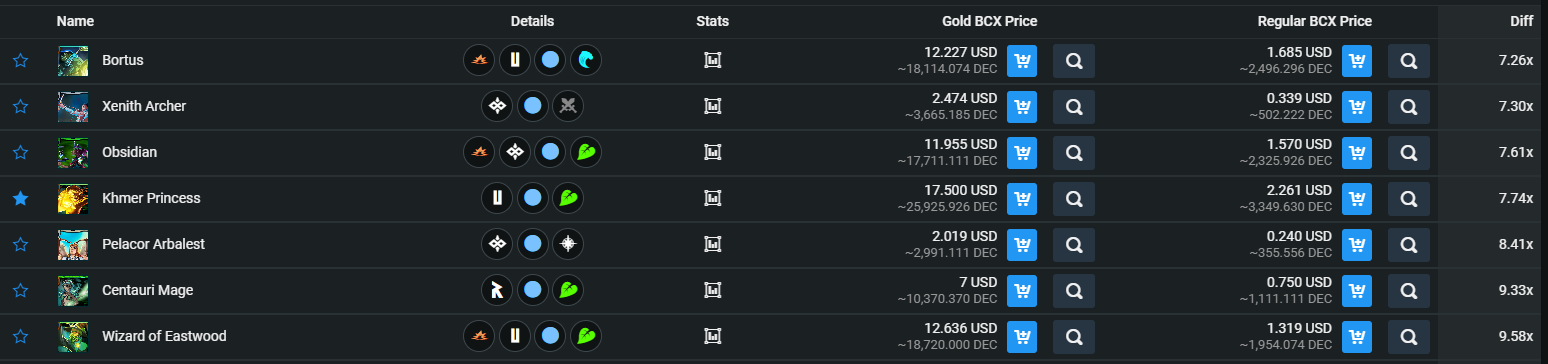The height and width of the screenshot is (364, 1548).
Task: Open Wizard of Eastwood card name
Action: tap(164, 337)
